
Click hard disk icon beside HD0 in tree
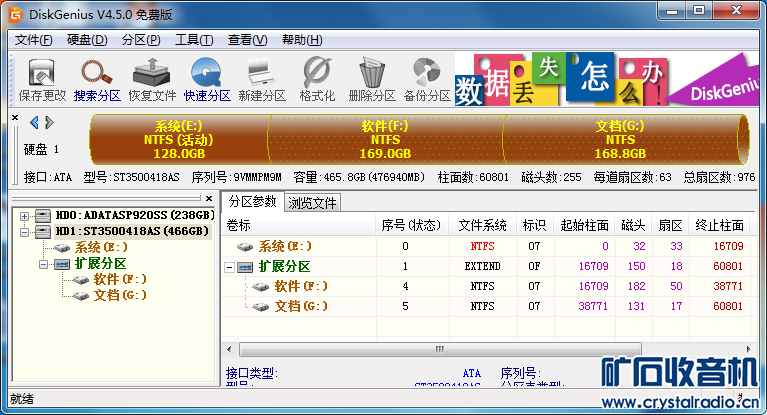coord(43,216)
